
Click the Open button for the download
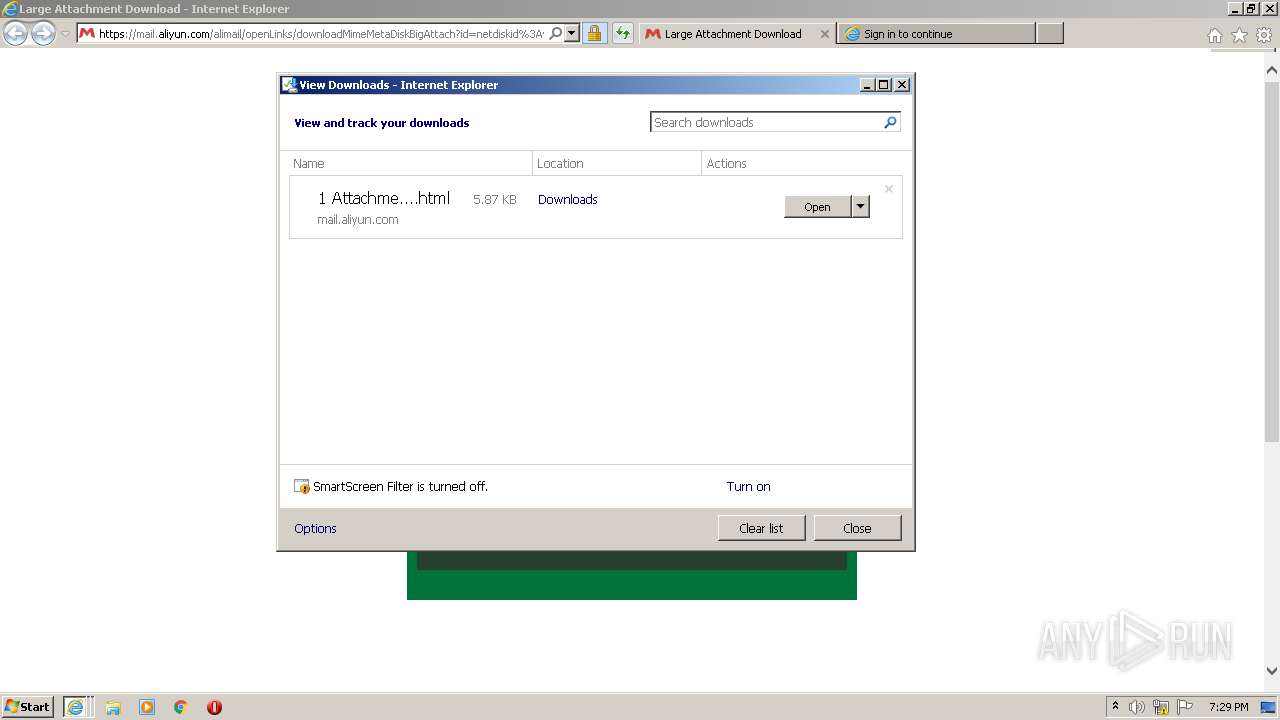click(817, 207)
